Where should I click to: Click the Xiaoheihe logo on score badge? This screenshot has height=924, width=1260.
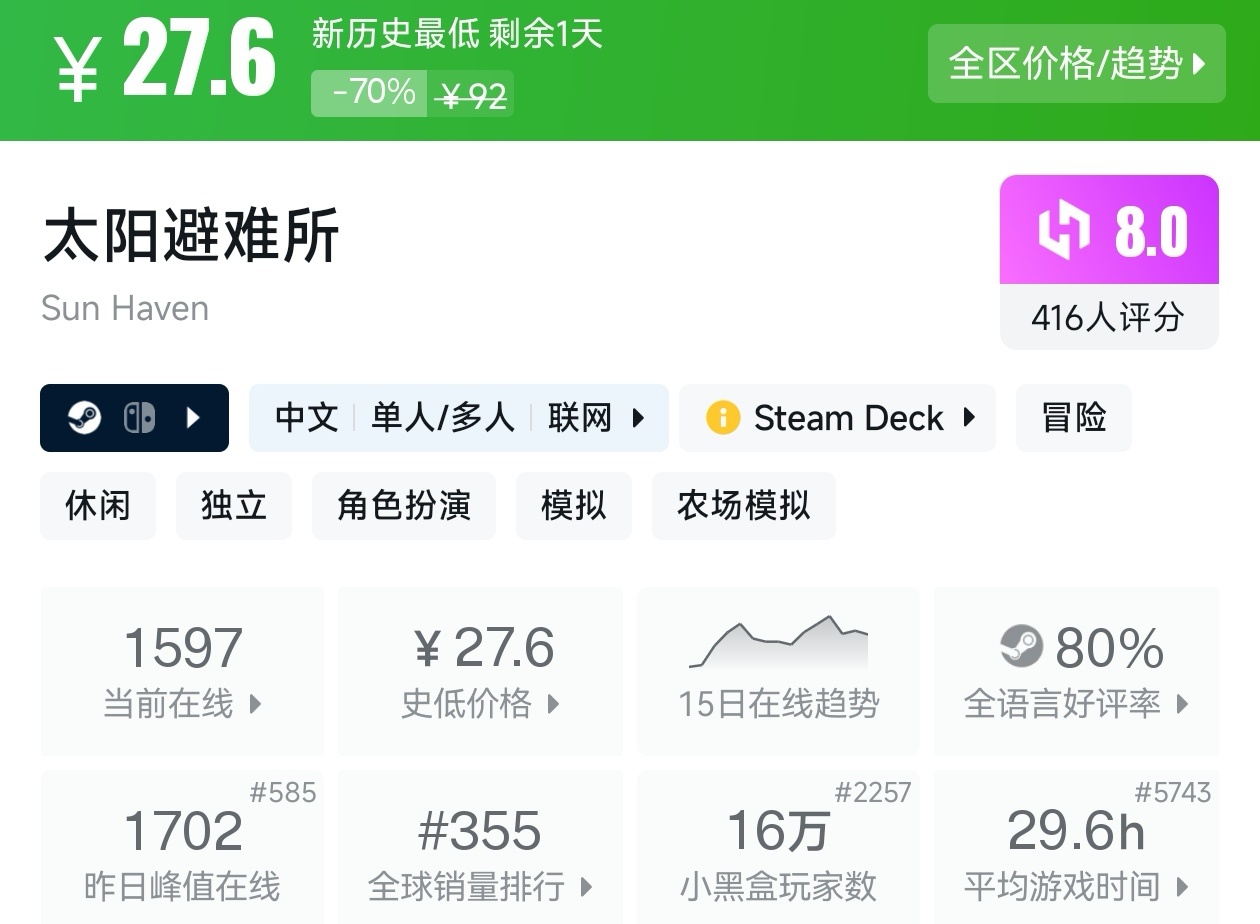tap(1062, 231)
